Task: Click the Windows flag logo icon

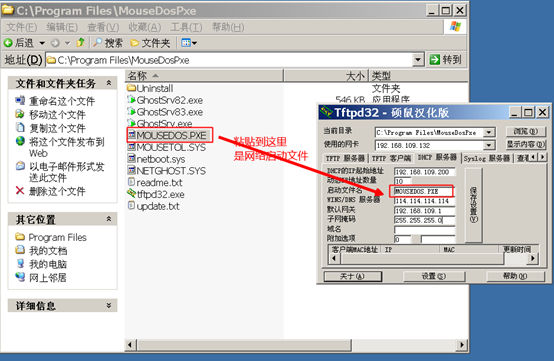Action: pos(455,27)
